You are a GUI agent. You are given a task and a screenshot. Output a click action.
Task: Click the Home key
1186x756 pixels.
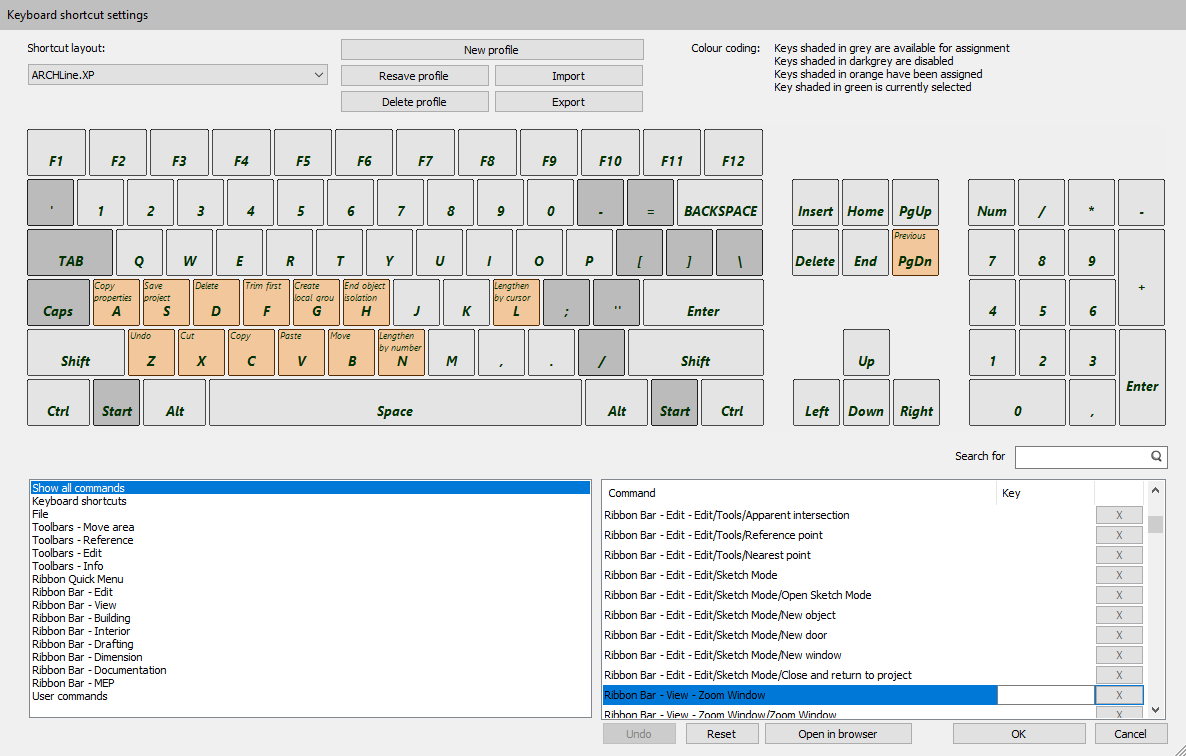pos(865,203)
